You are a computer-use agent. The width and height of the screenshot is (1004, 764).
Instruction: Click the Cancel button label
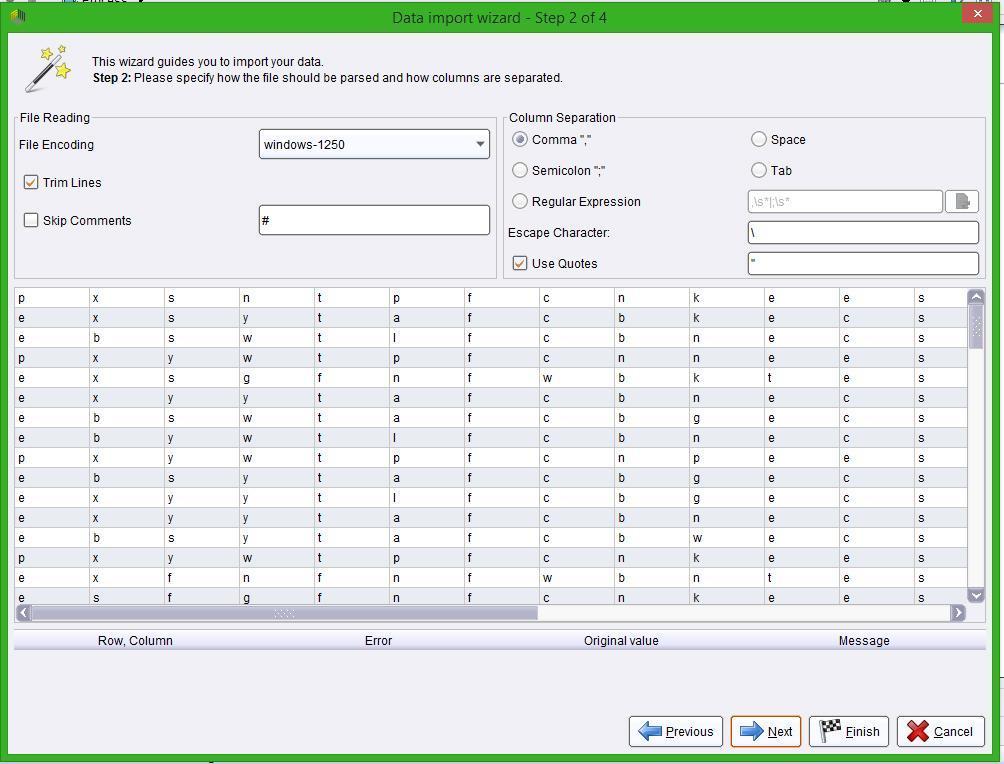click(953, 731)
